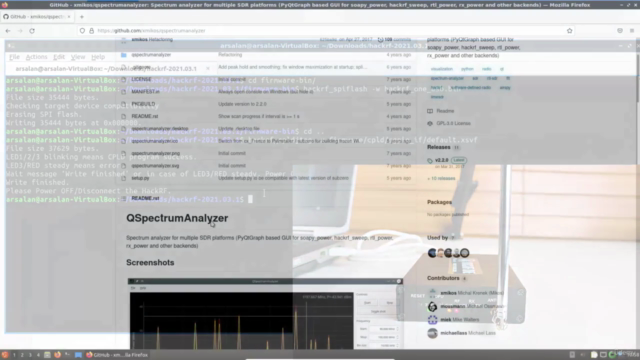Open the setup.py file

pos(140,178)
